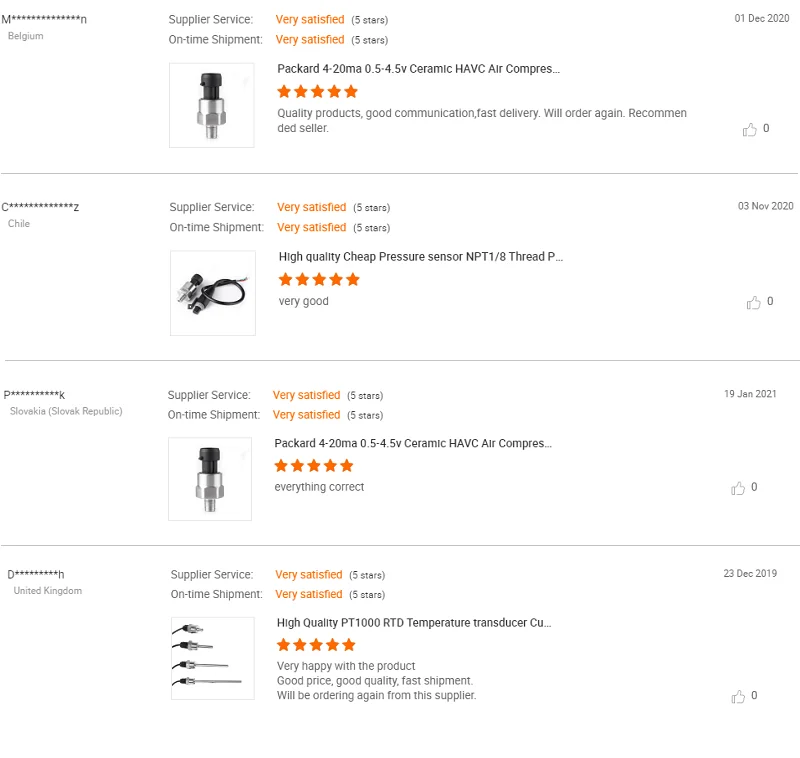Viewport: 800px width, 758px height.
Task: Open the first Packard 4-20ma Ceramic HAVC product link
Action: coord(418,69)
